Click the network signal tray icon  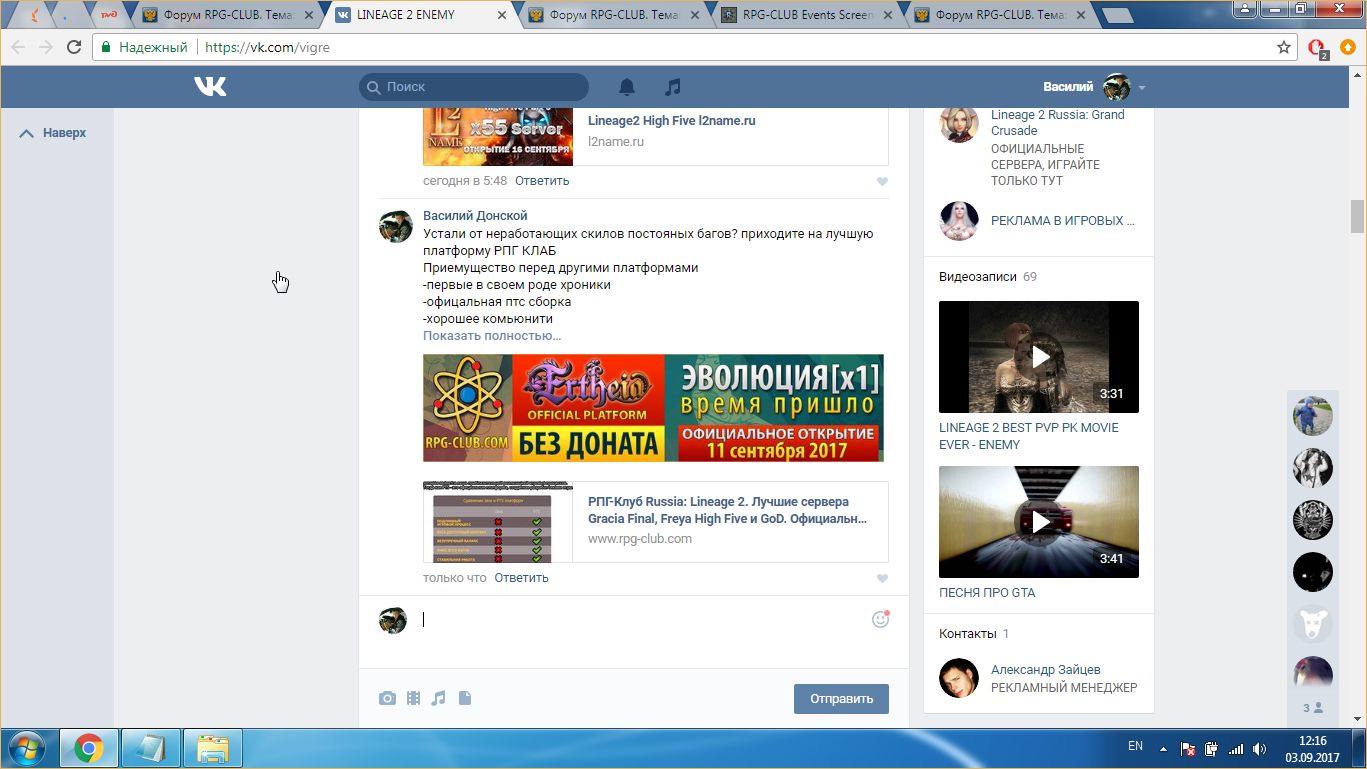pos(1236,748)
